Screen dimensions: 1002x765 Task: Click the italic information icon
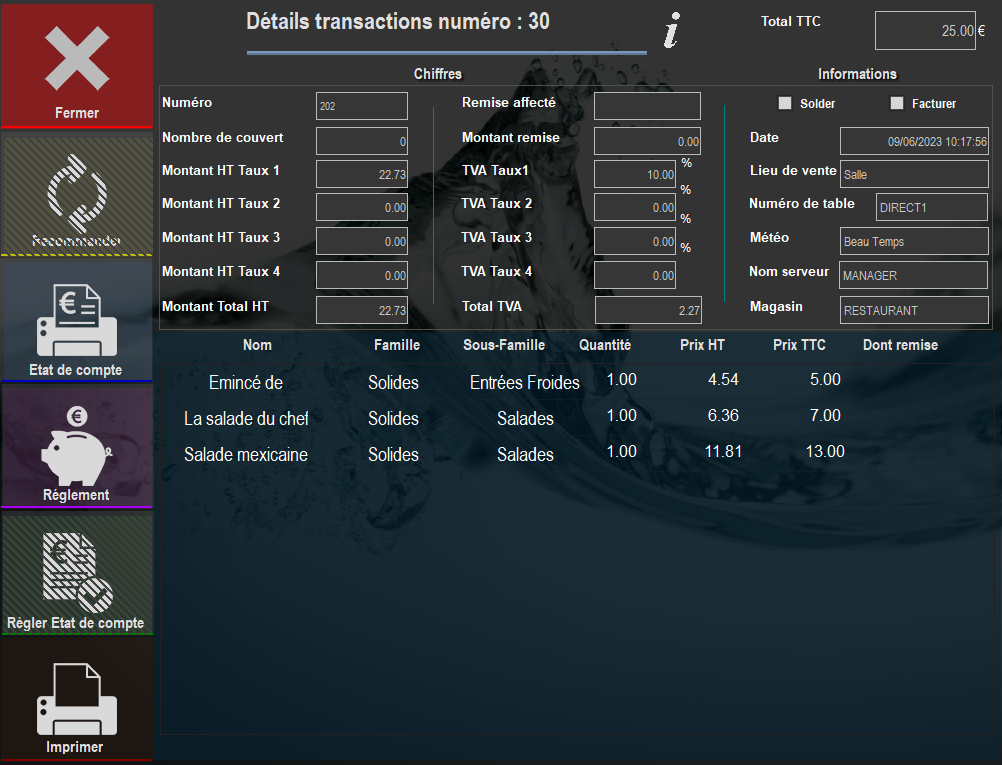pyautogui.click(x=671, y=31)
